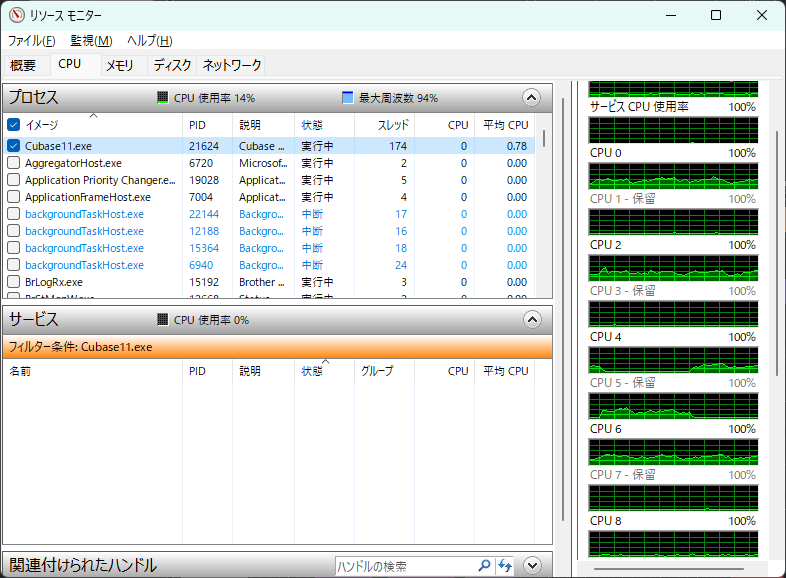This screenshot has height=578, width=786.
Task: Check the Application Priority Changer checkbox
Action: (x=14, y=180)
